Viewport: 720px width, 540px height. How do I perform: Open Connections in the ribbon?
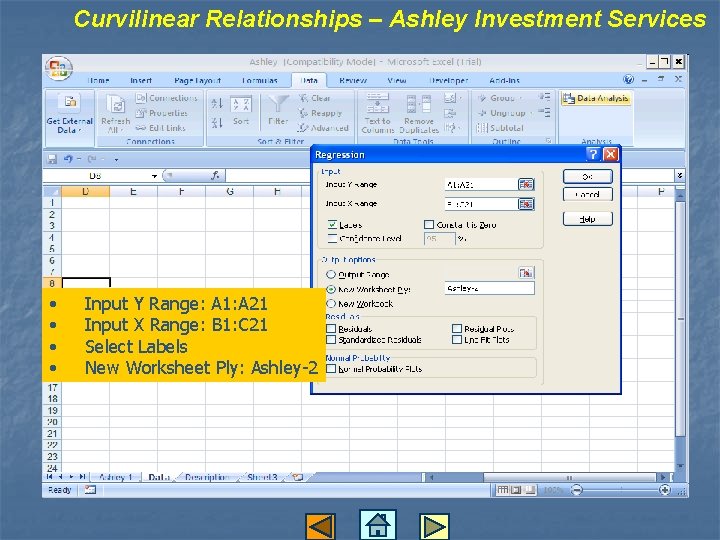pyautogui.click(x=167, y=98)
